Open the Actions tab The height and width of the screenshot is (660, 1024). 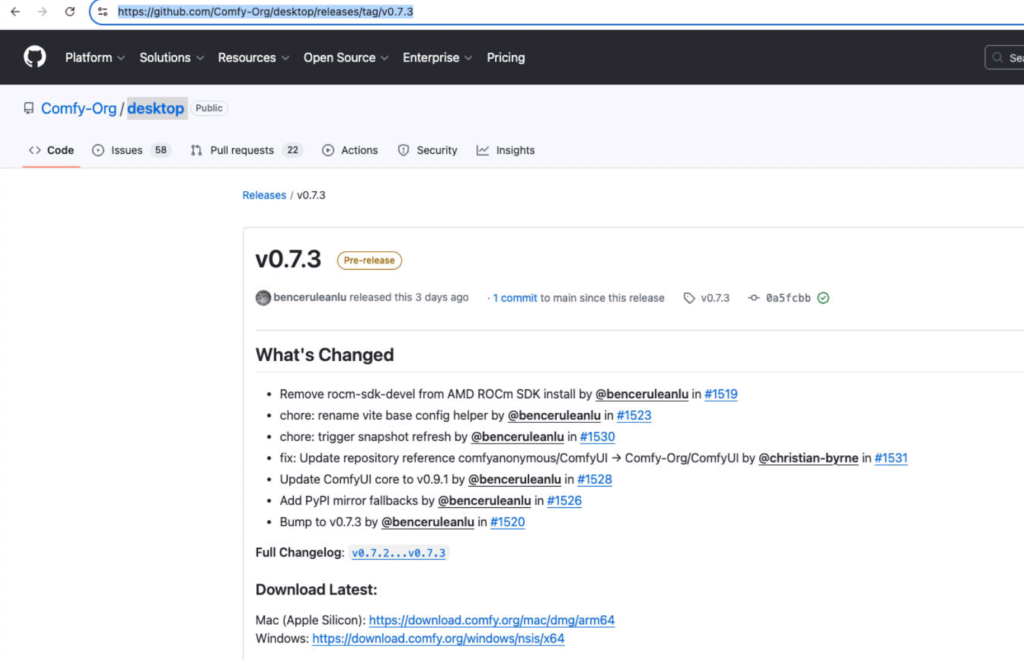click(x=350, y=150)
